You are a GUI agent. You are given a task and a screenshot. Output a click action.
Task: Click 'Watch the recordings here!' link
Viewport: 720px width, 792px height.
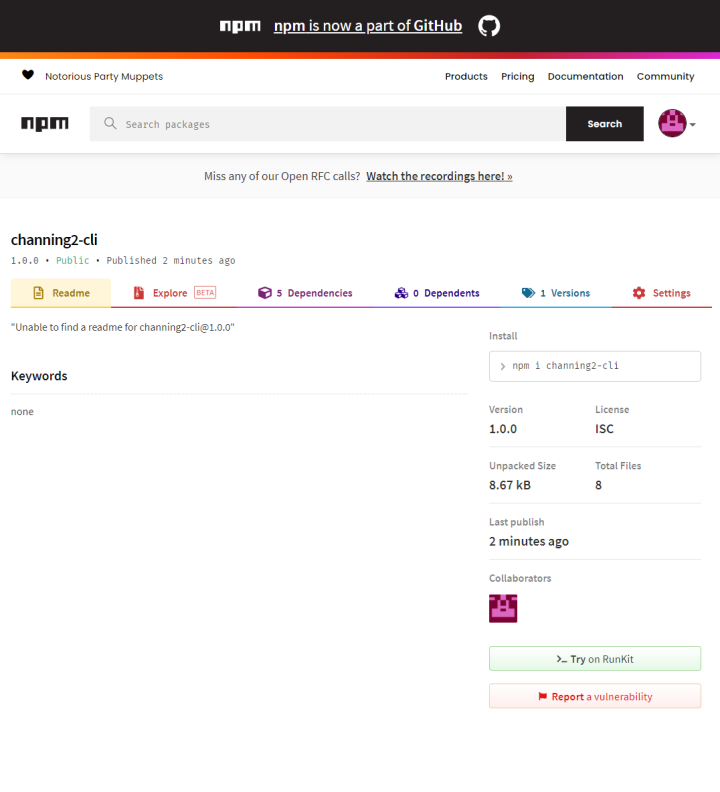(x=439, y=176)
